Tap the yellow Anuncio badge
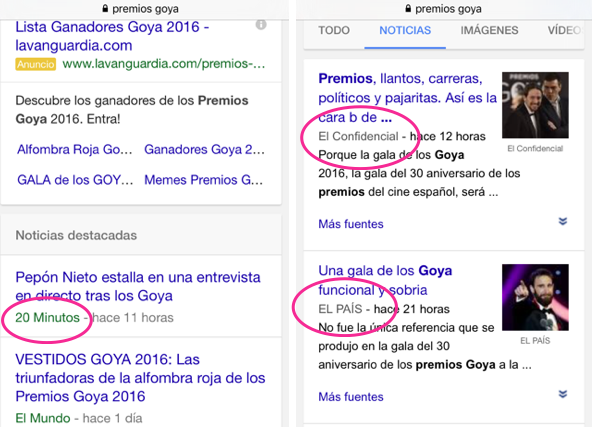Image resolution: width=599 pixels, height=432 pixels. coord(36,64)
